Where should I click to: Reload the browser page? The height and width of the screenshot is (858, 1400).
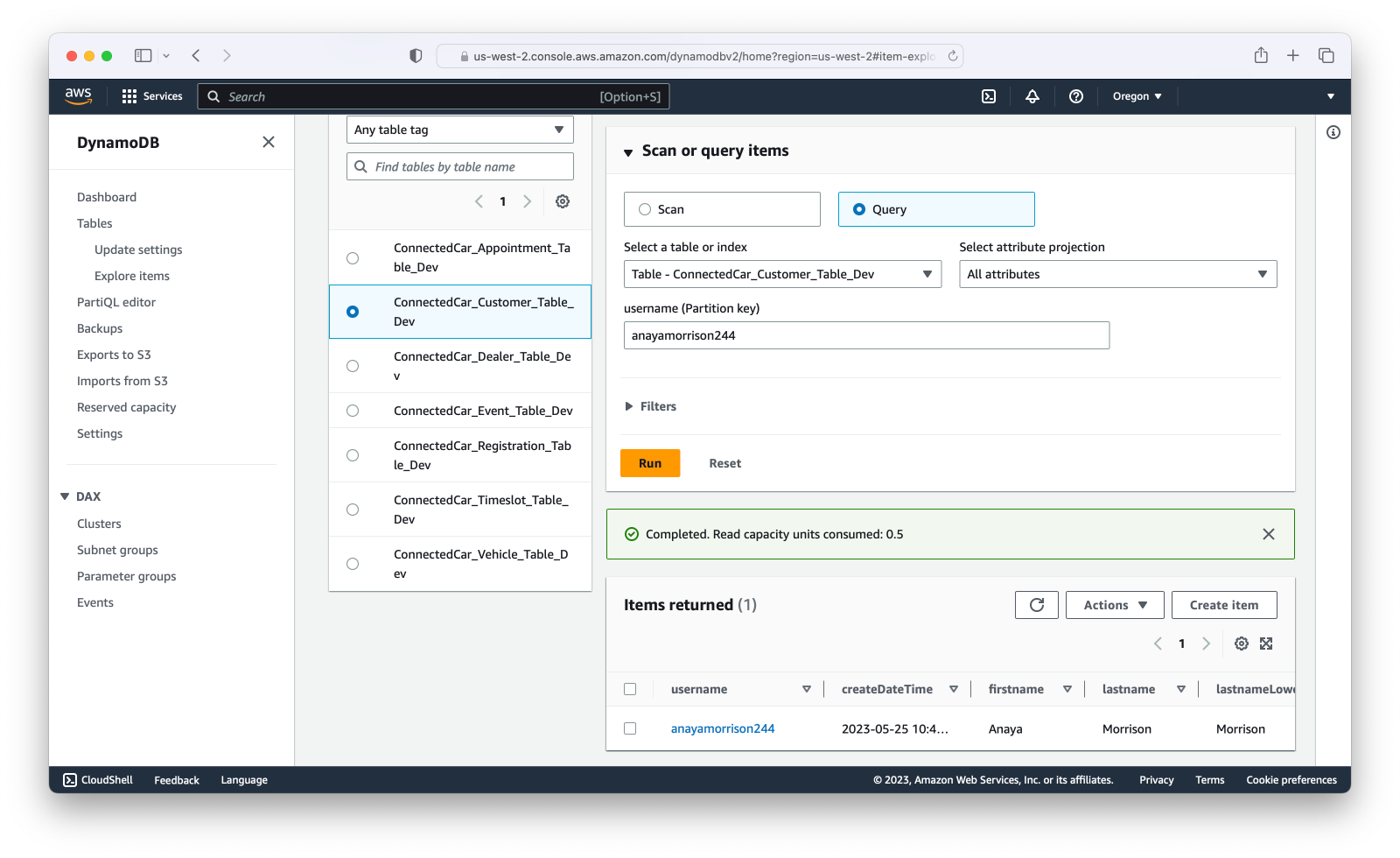coord(953,56)
